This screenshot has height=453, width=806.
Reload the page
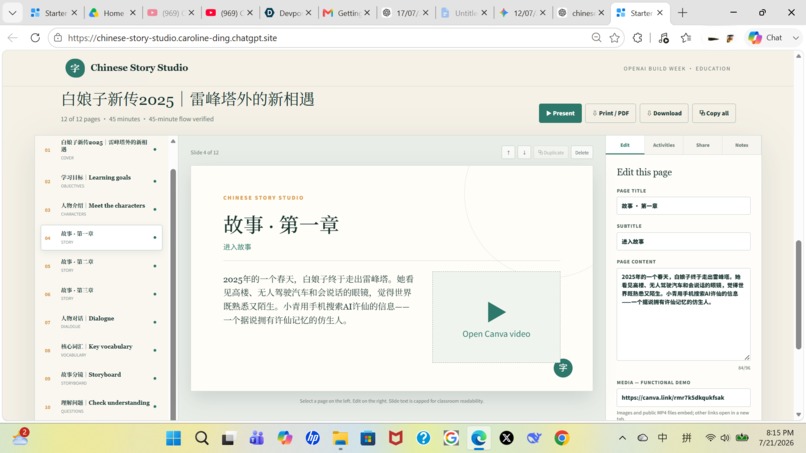tap(35, 38)
